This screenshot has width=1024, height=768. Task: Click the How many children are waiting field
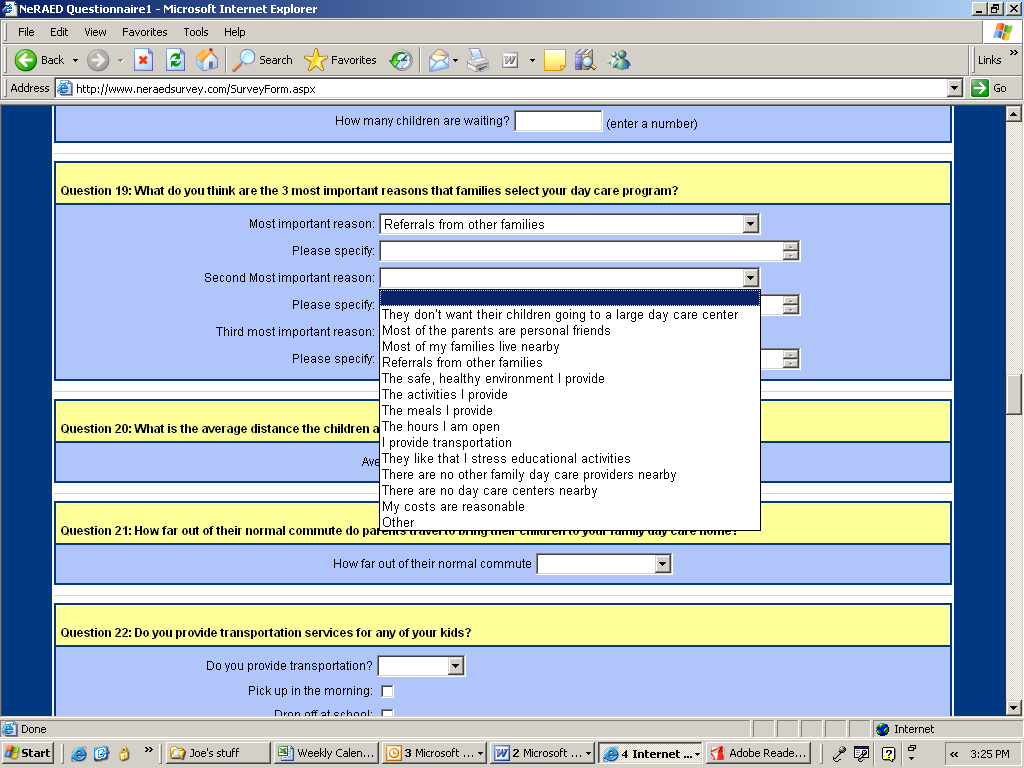(557, 122)
